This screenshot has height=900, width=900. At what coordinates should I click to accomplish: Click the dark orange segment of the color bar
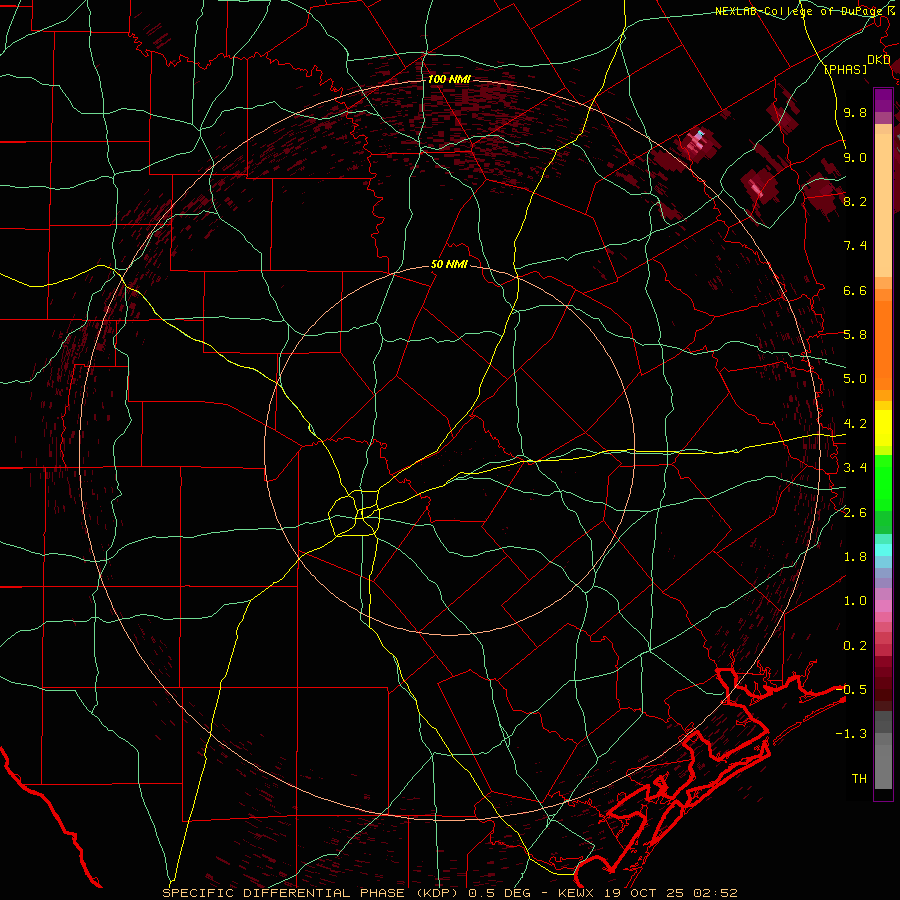(883, 346)
